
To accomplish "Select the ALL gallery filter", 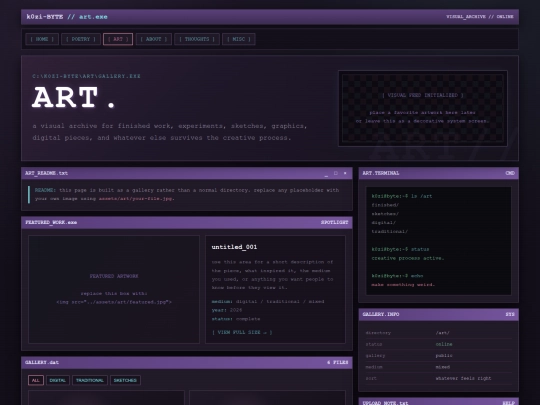I will pos(36,380).
